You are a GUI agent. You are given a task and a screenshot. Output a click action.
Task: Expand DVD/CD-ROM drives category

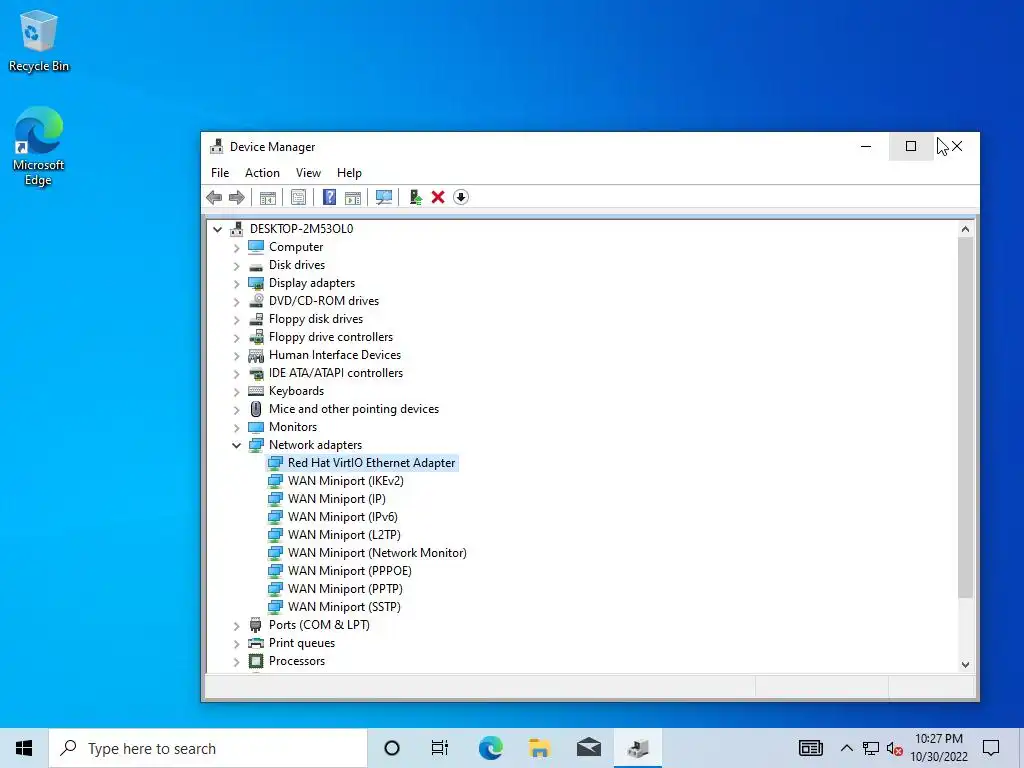[x=236, y=302]
